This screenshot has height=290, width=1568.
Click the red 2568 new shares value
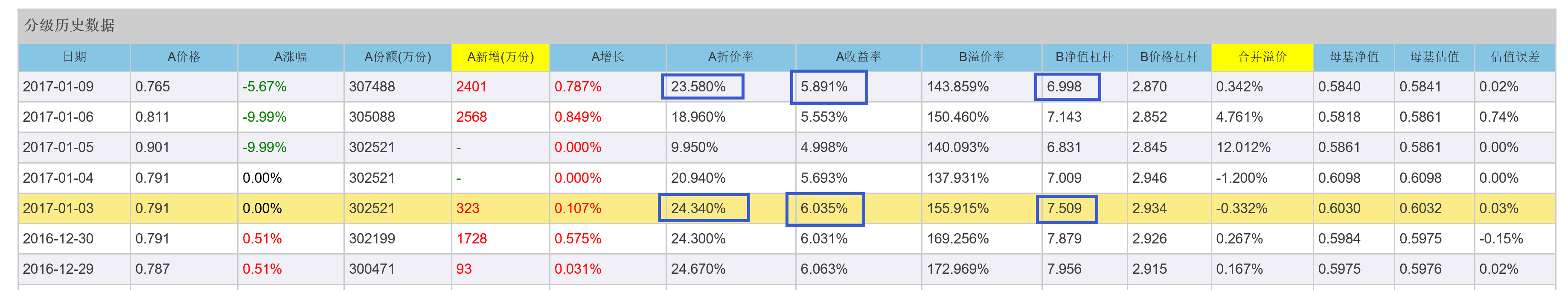(x=472, y=117)
